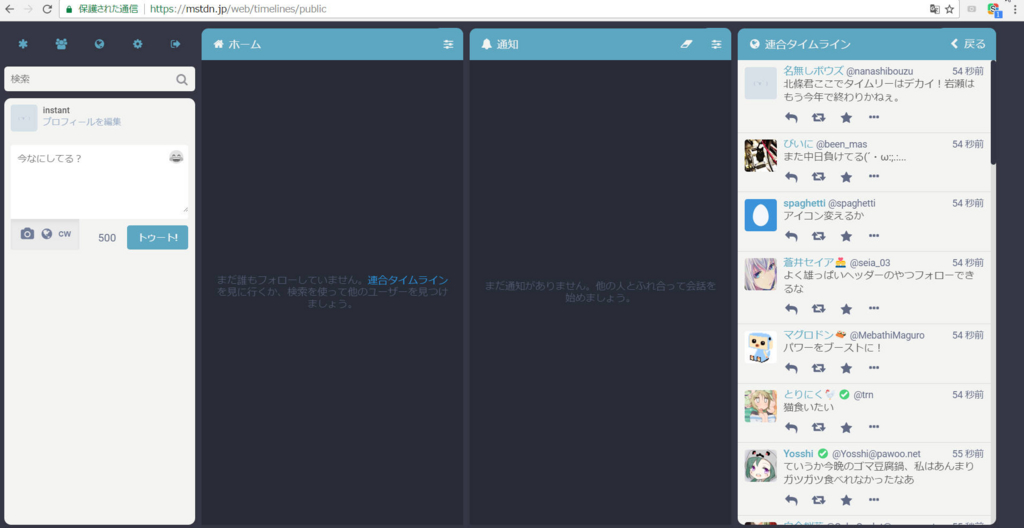Reply to nanashibouzu's post
This screenshot has width=1024, height=528.
pyautogui.click(x=791, y=118)
